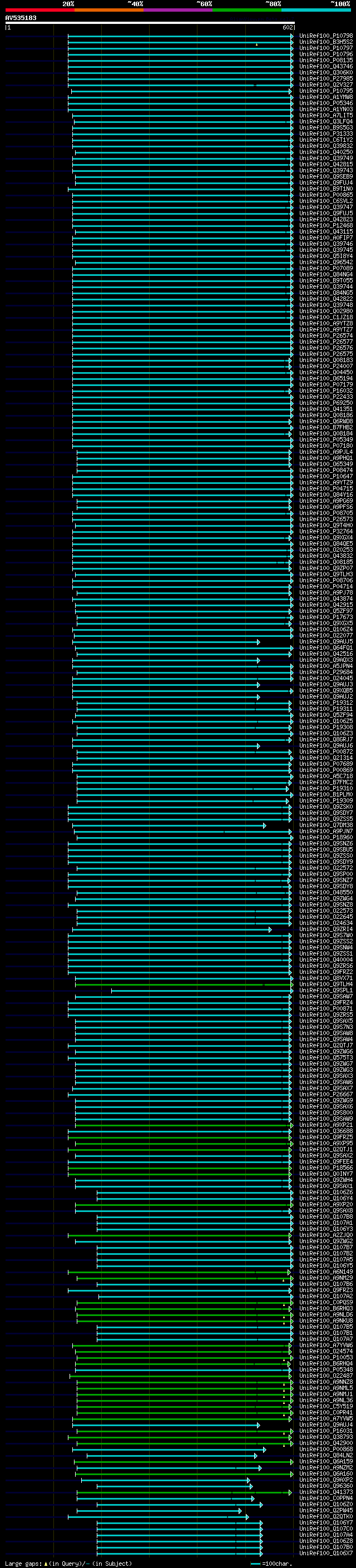Select the UniRef100_Q6RWD8 label
Screen dimensions: 356x1568
(x=326, y=421)
